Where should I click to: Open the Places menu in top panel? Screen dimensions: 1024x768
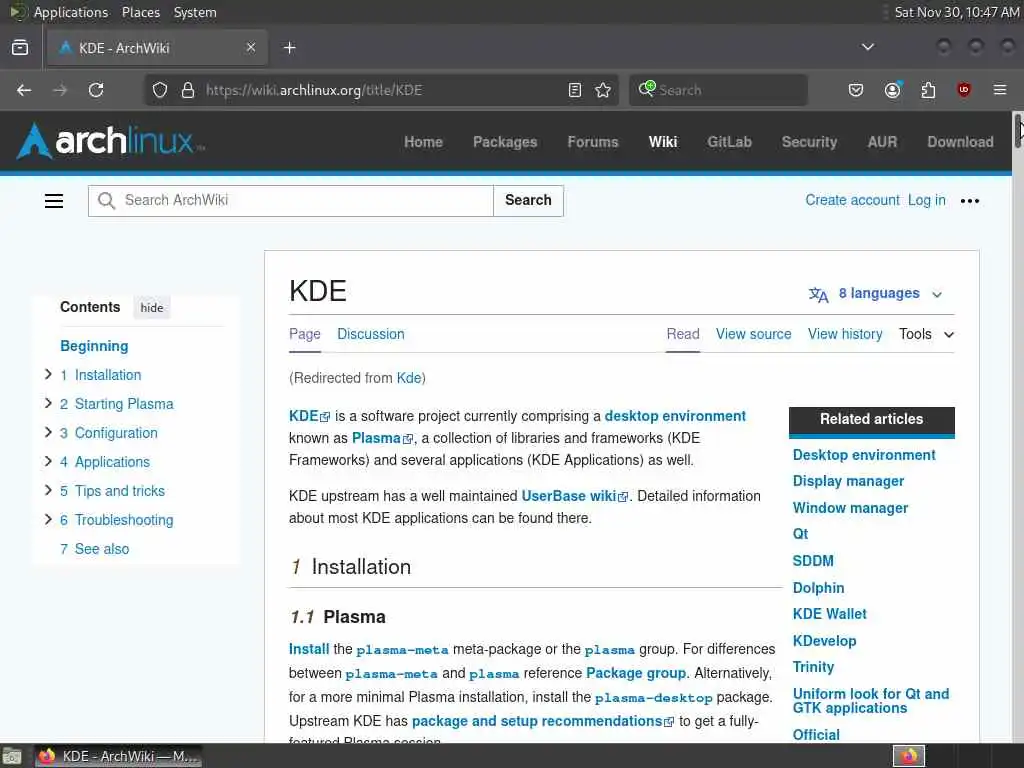pos(140,12)
